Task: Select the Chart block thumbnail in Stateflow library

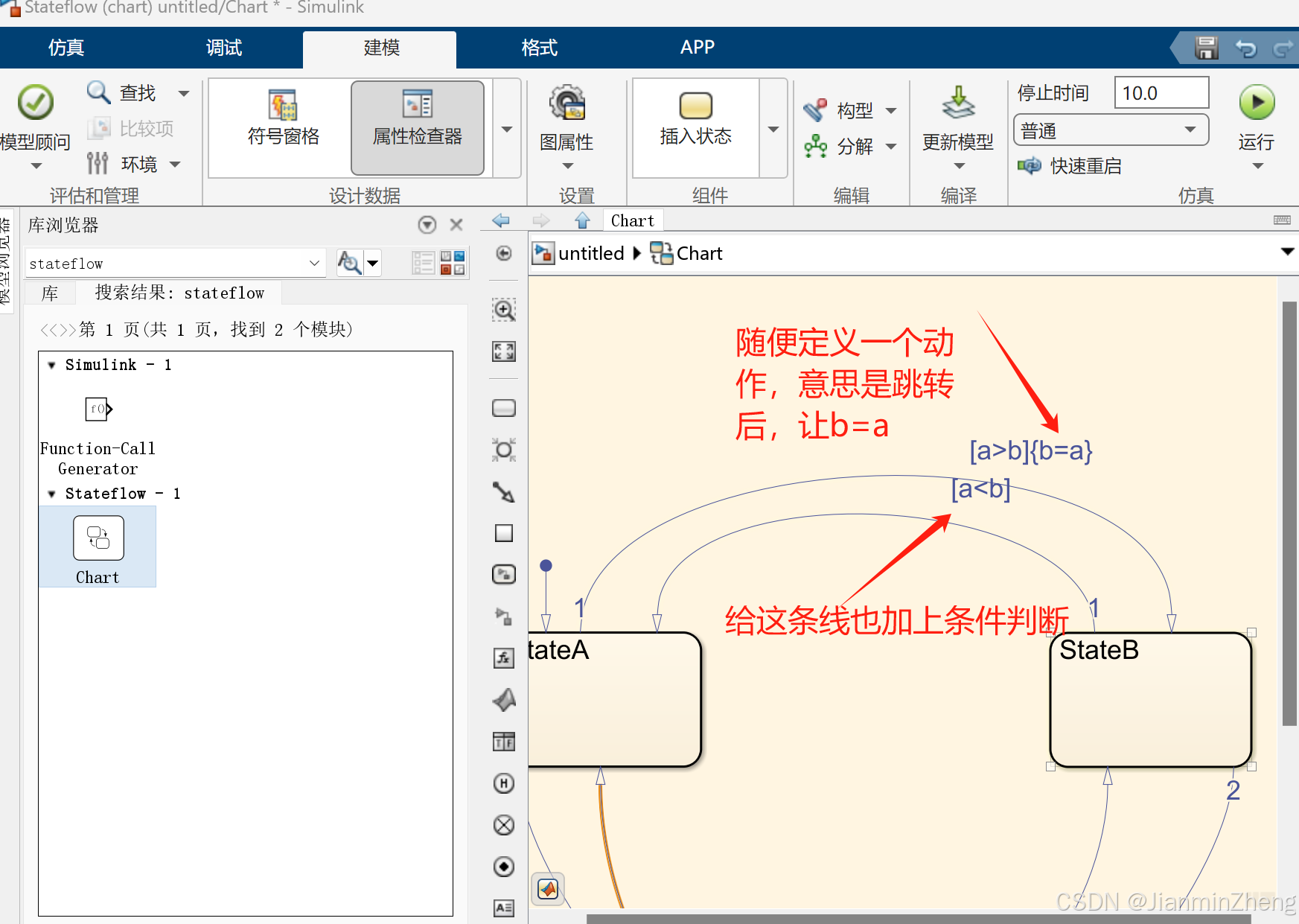Action: pos(97,538)
